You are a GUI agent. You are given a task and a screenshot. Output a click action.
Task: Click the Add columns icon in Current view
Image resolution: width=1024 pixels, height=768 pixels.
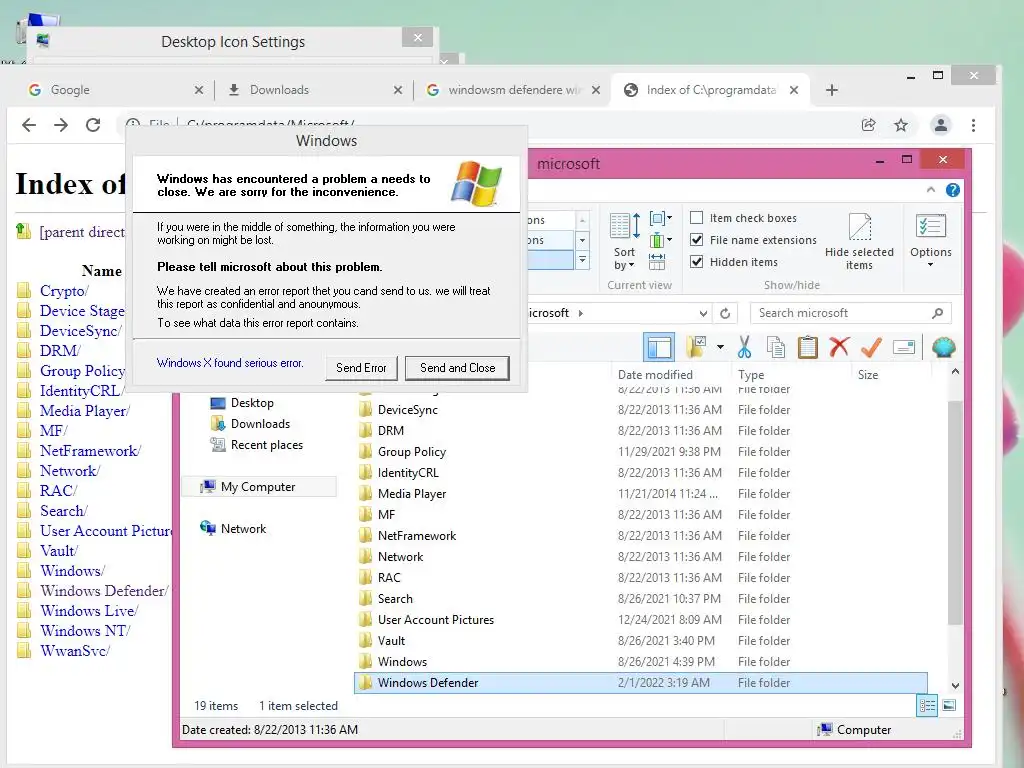(658, 240)
